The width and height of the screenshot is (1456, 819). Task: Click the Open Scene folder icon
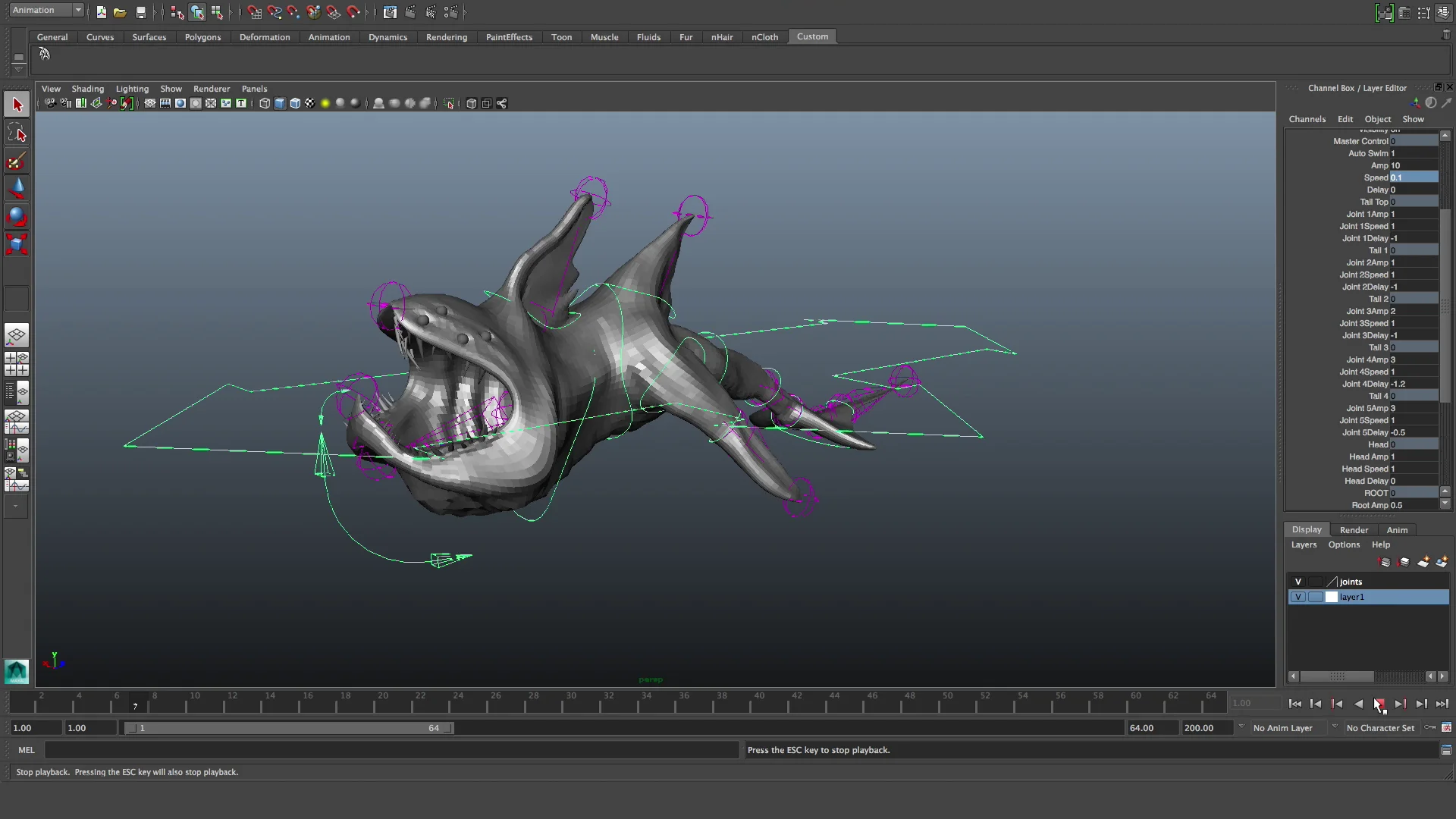(120, 12)
